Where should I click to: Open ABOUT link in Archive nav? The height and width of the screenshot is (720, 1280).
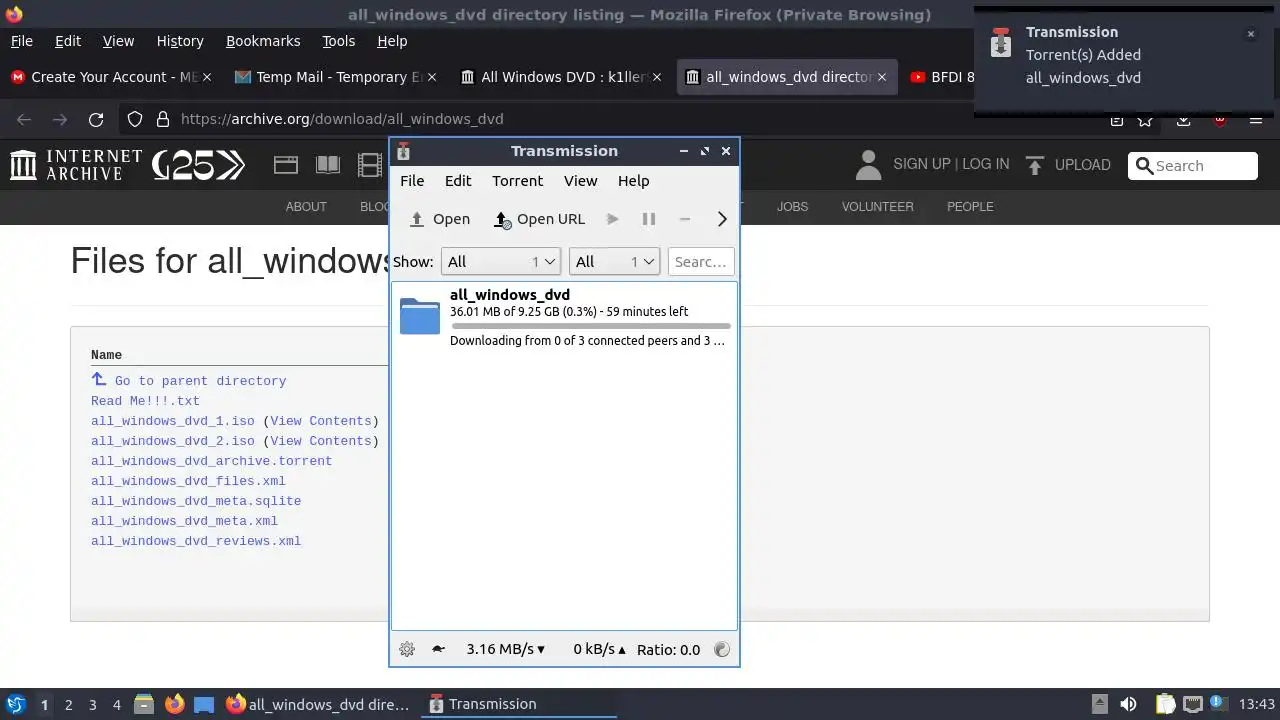coord(306,207)
